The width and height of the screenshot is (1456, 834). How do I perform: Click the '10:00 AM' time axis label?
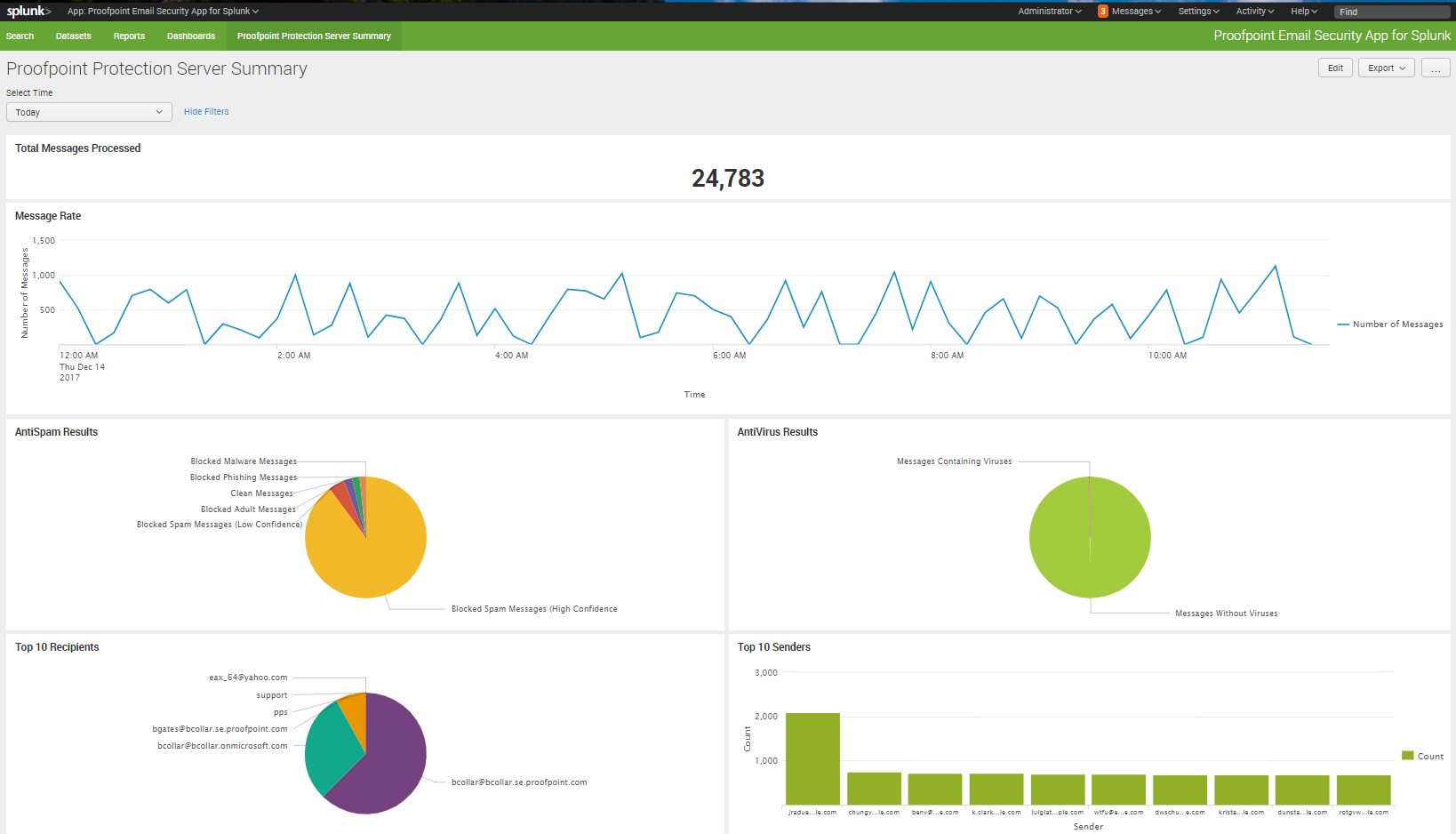click(x=1167, y=356)
